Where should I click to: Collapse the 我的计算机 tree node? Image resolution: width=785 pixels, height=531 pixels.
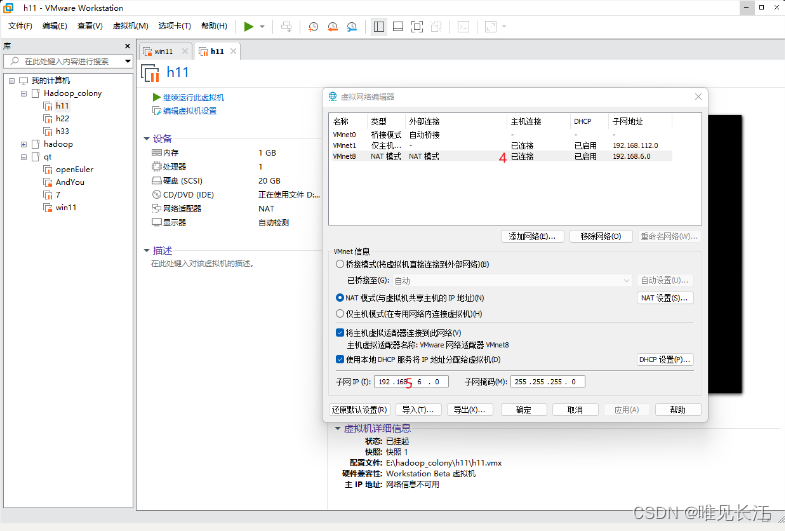click(12, 81)
